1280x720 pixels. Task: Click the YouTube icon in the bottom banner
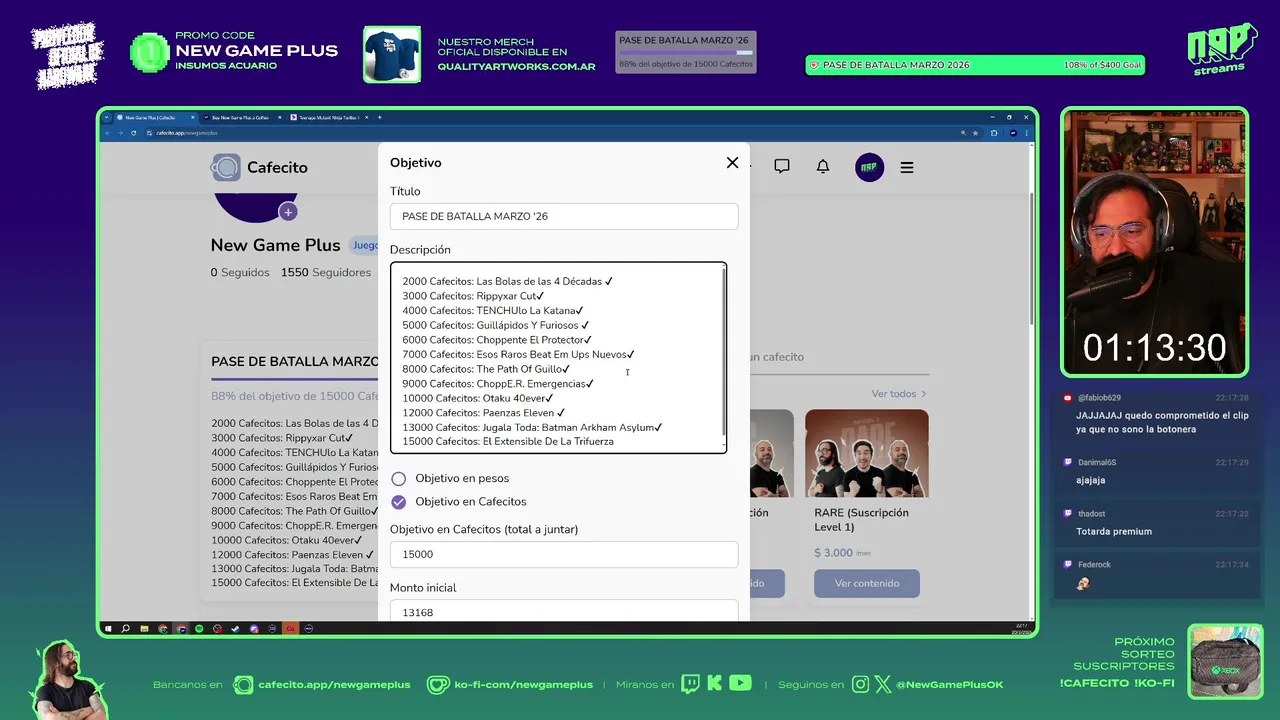click(x=740, y=683)
